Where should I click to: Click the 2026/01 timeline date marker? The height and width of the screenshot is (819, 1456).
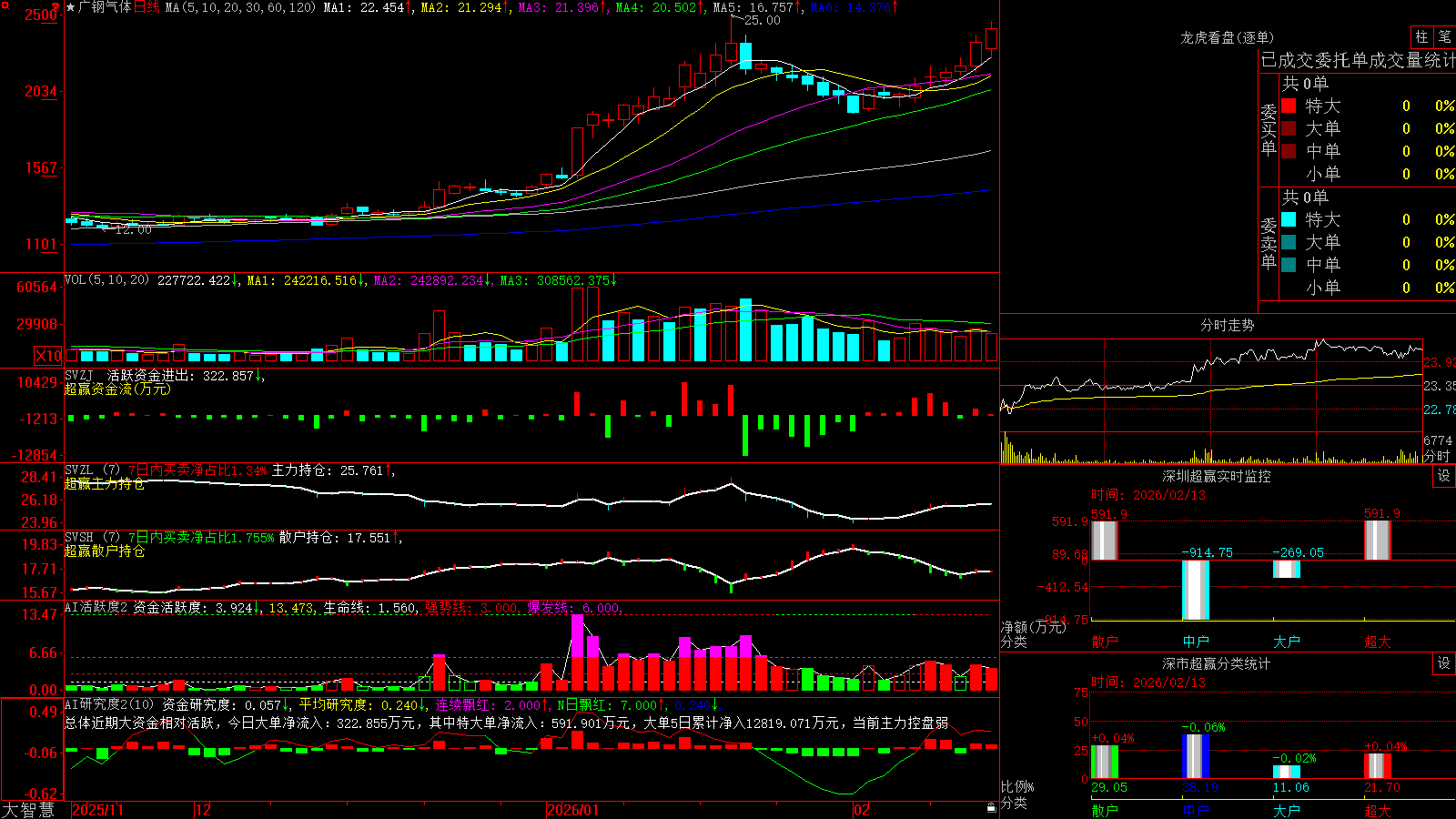[x=573, y=810]
